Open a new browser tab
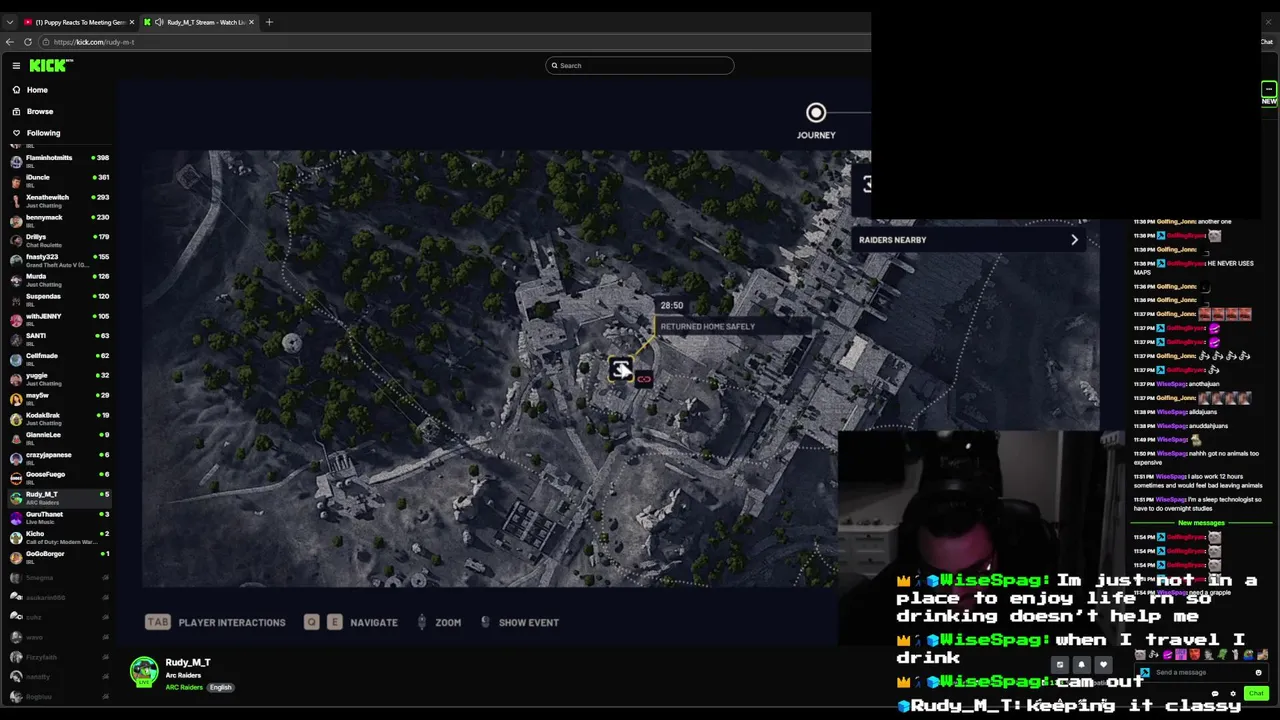This screenshot has height=720, width=1280. click(269, 22)
